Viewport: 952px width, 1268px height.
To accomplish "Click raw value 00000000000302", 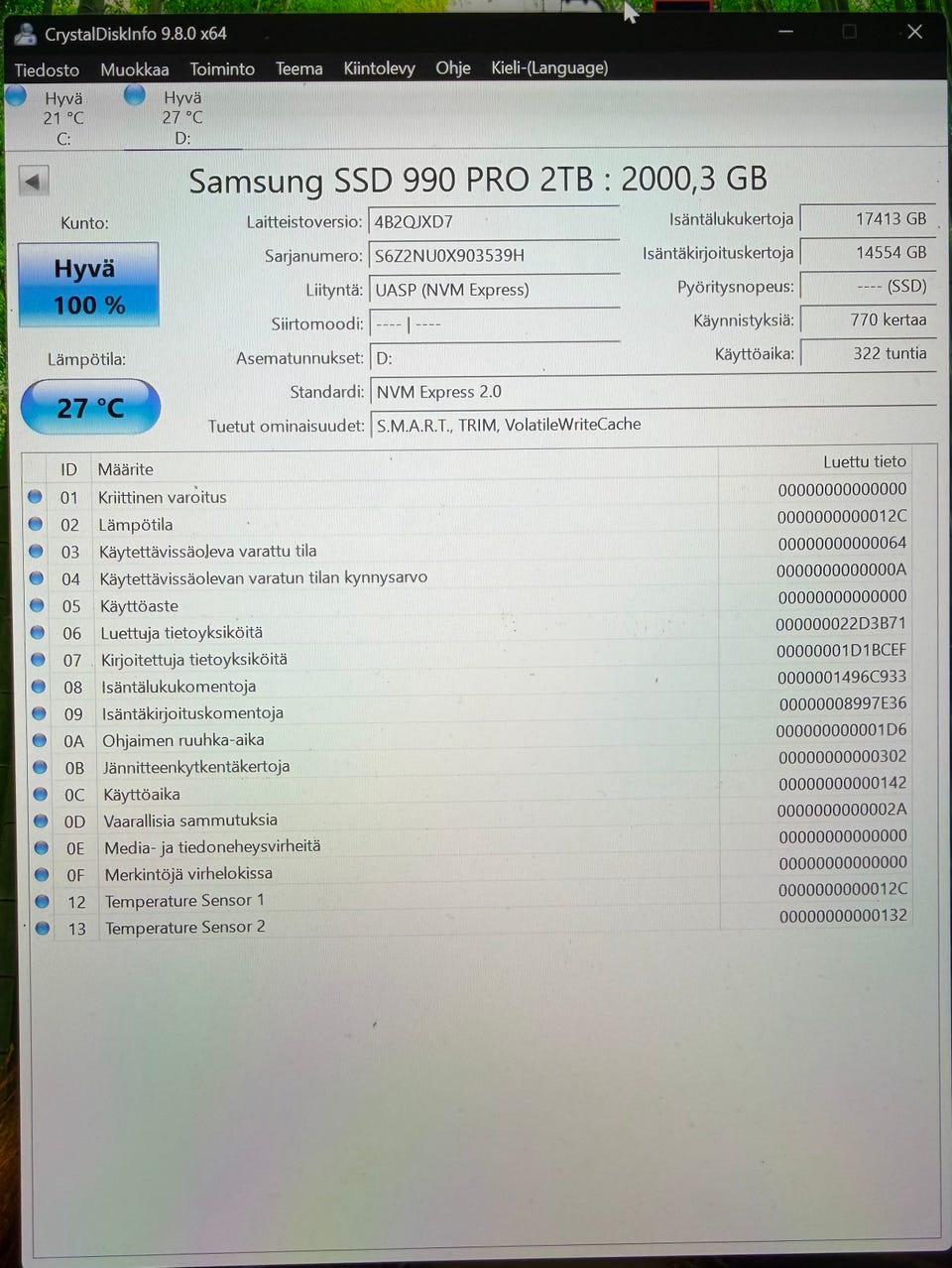I will pyautogui.click(x=843, y=756).
